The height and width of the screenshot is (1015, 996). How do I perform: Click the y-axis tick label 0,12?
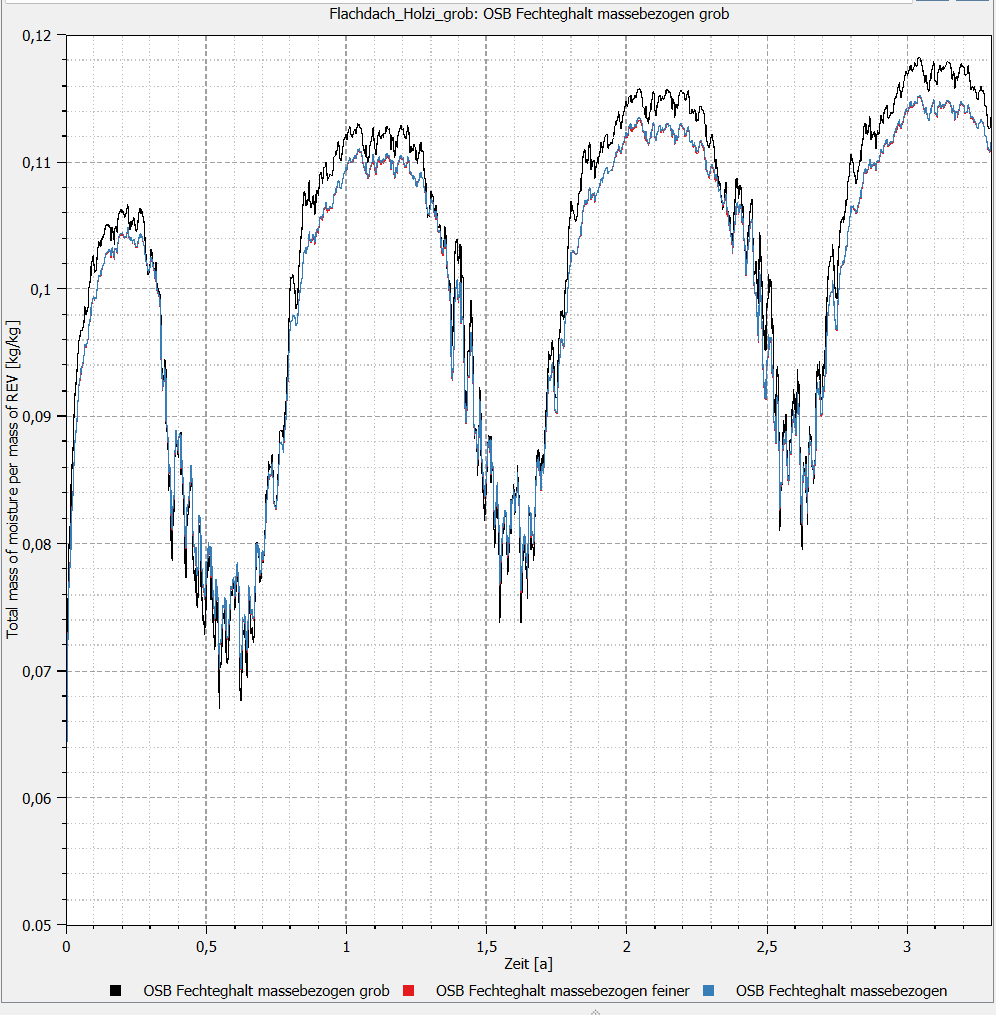click(36, 36)
